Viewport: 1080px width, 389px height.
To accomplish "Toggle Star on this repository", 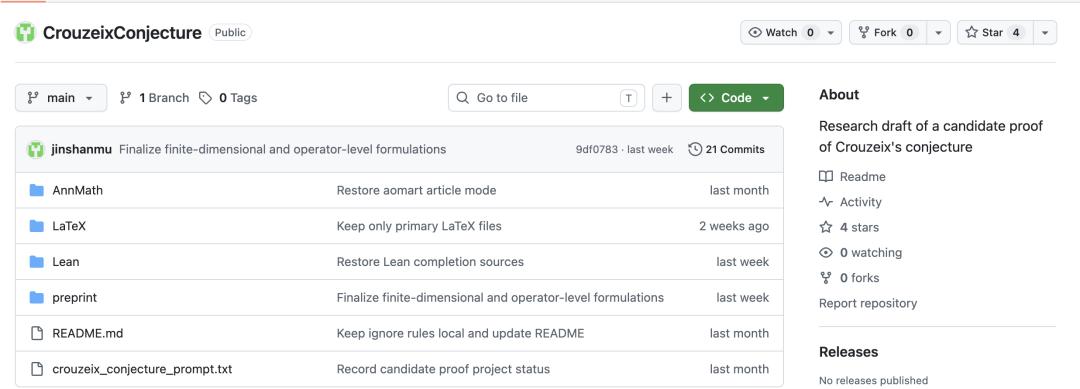I will click(995, 32).
